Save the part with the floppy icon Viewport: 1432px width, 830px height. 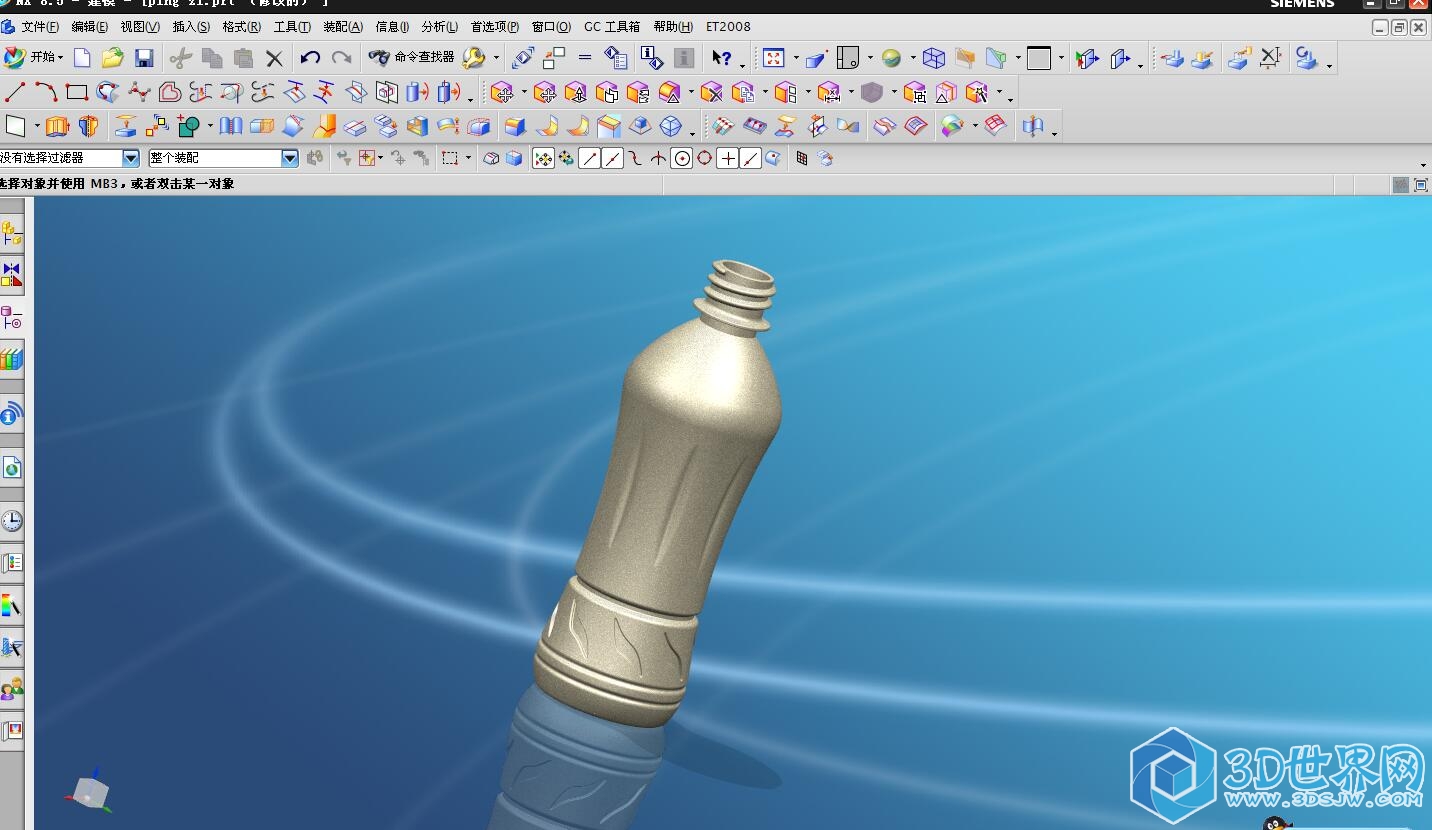coord(144,58)
